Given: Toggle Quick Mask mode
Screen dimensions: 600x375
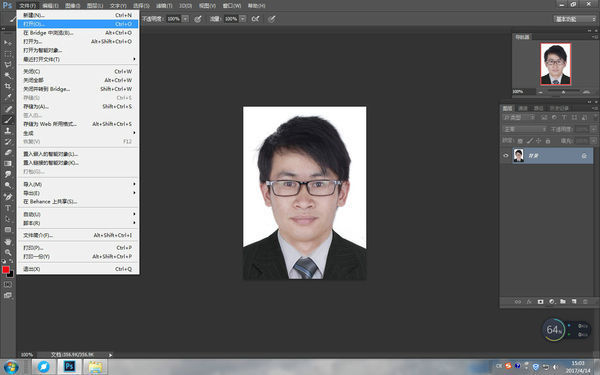Looking at the screenshot, I should click(x=8, y=285).
